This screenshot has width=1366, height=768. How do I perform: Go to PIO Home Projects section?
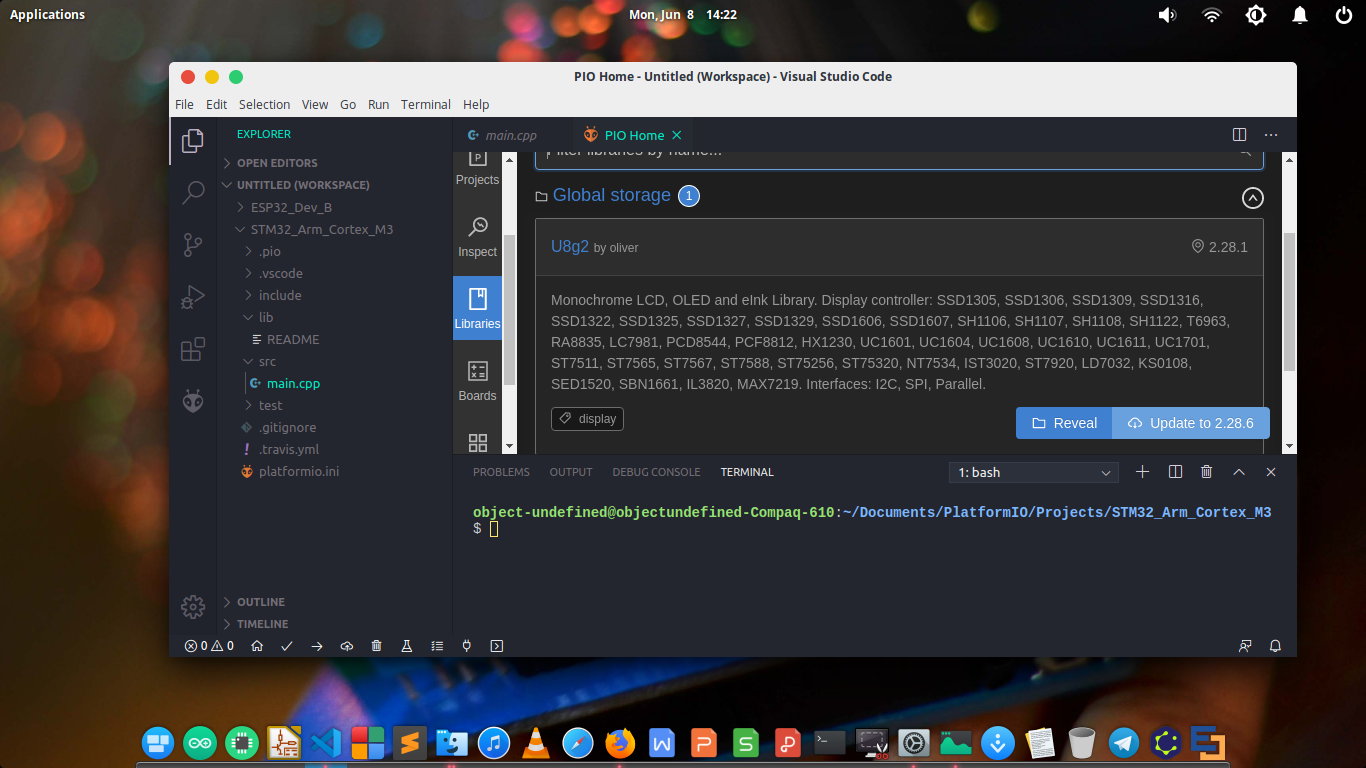click(477, 168)
